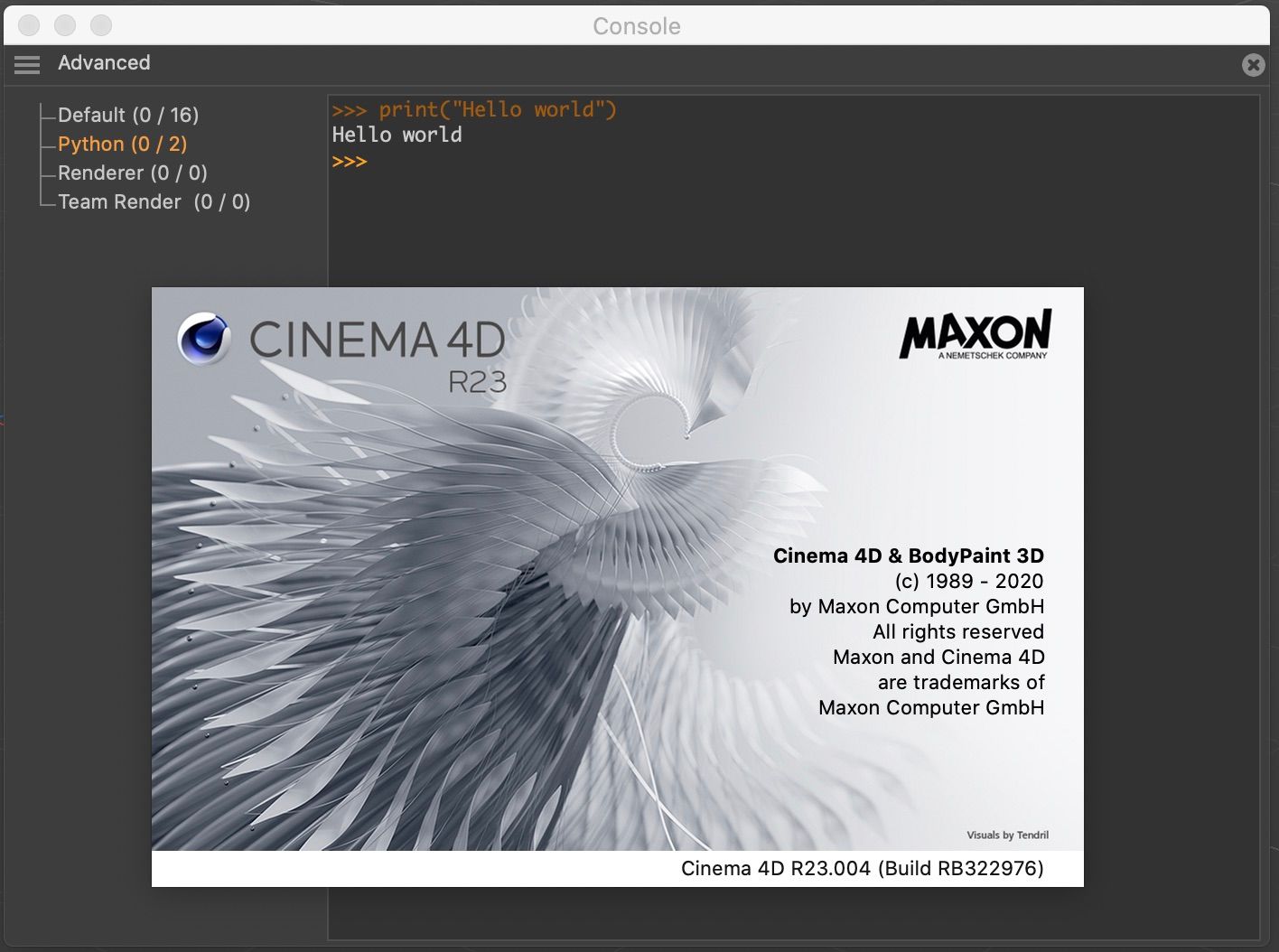Viewport: 1279px width, 952px height.
Task: Click the MAXON logo on splash screen
Action: pos(976,334)
